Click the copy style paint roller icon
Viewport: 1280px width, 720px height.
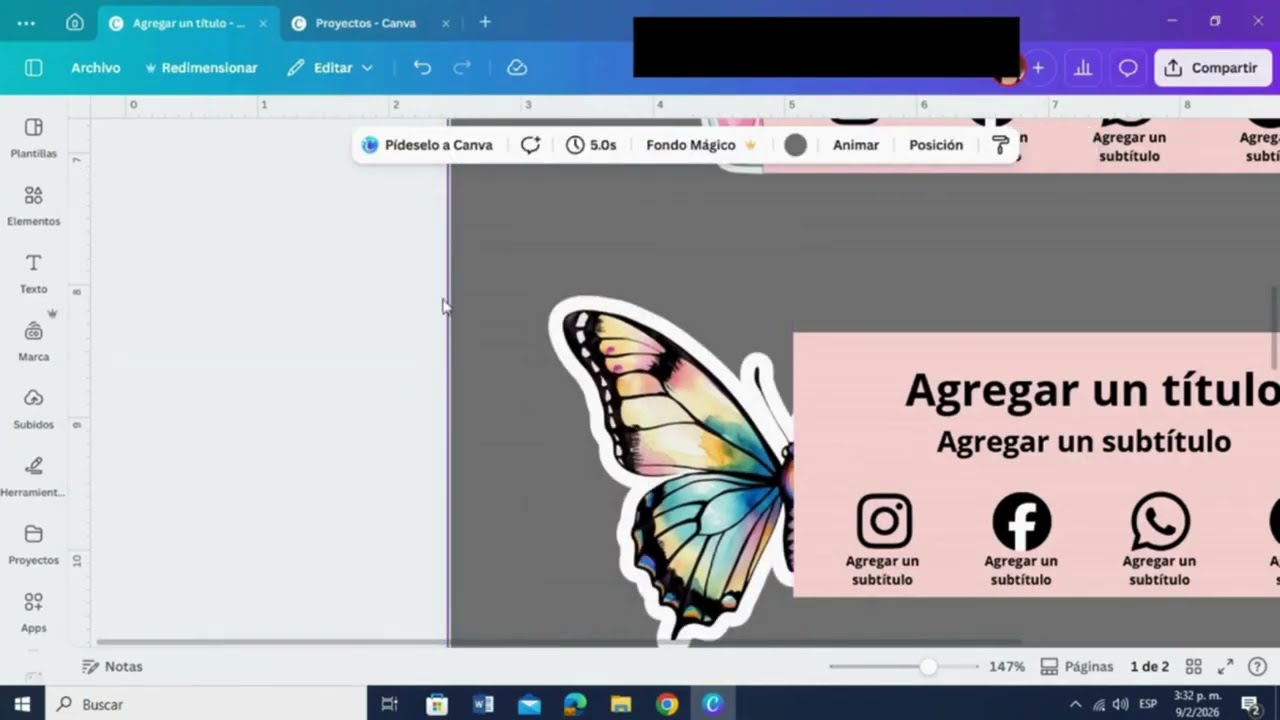[1000, 145]
